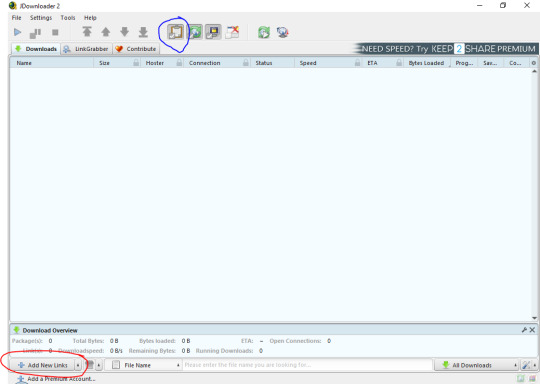Click the update check refresh icon
Viewport: 540px width, 384px height.
pyautogui.click(x=264, y=32)
